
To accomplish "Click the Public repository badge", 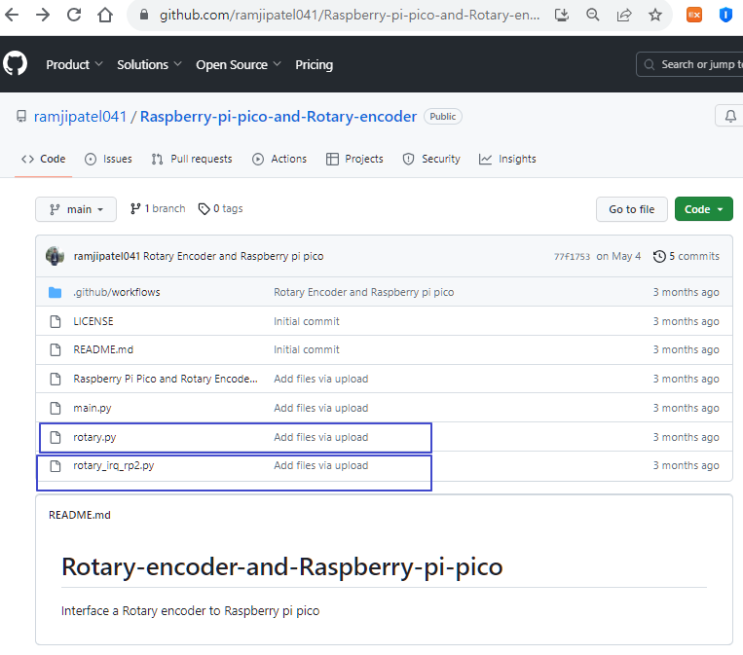I will pyautogui.click(x=443, y=117).
